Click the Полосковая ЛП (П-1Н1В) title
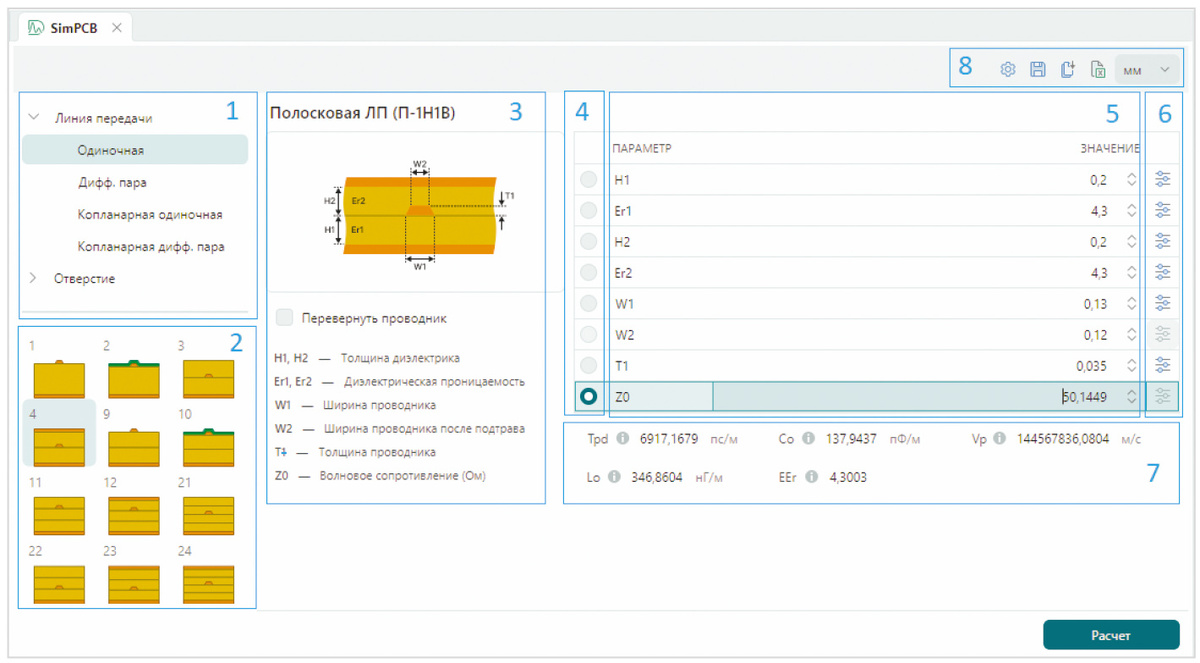The image size is (1200, 663). coord(363,113)
